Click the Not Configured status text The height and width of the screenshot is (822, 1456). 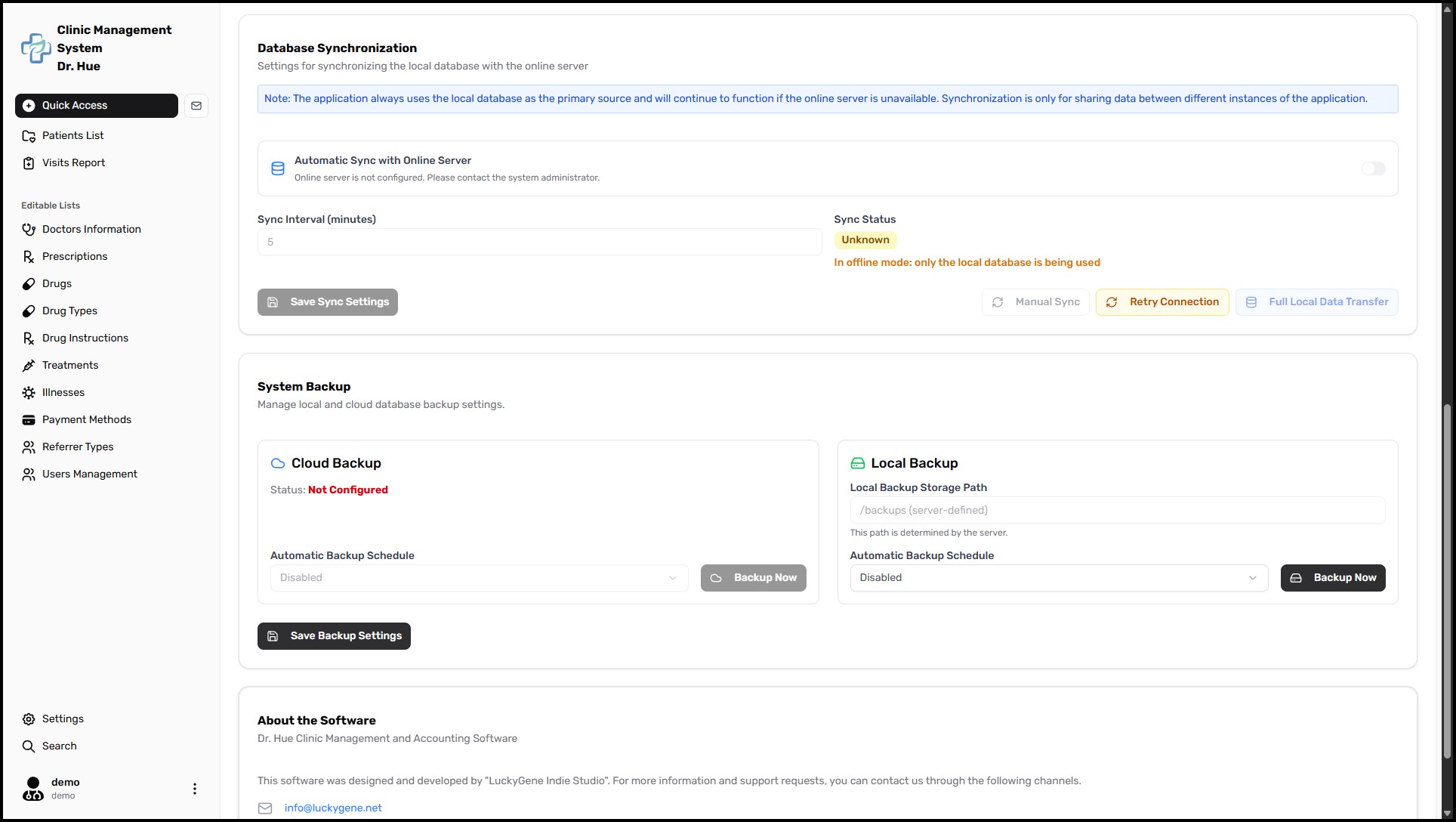point(348,490)
